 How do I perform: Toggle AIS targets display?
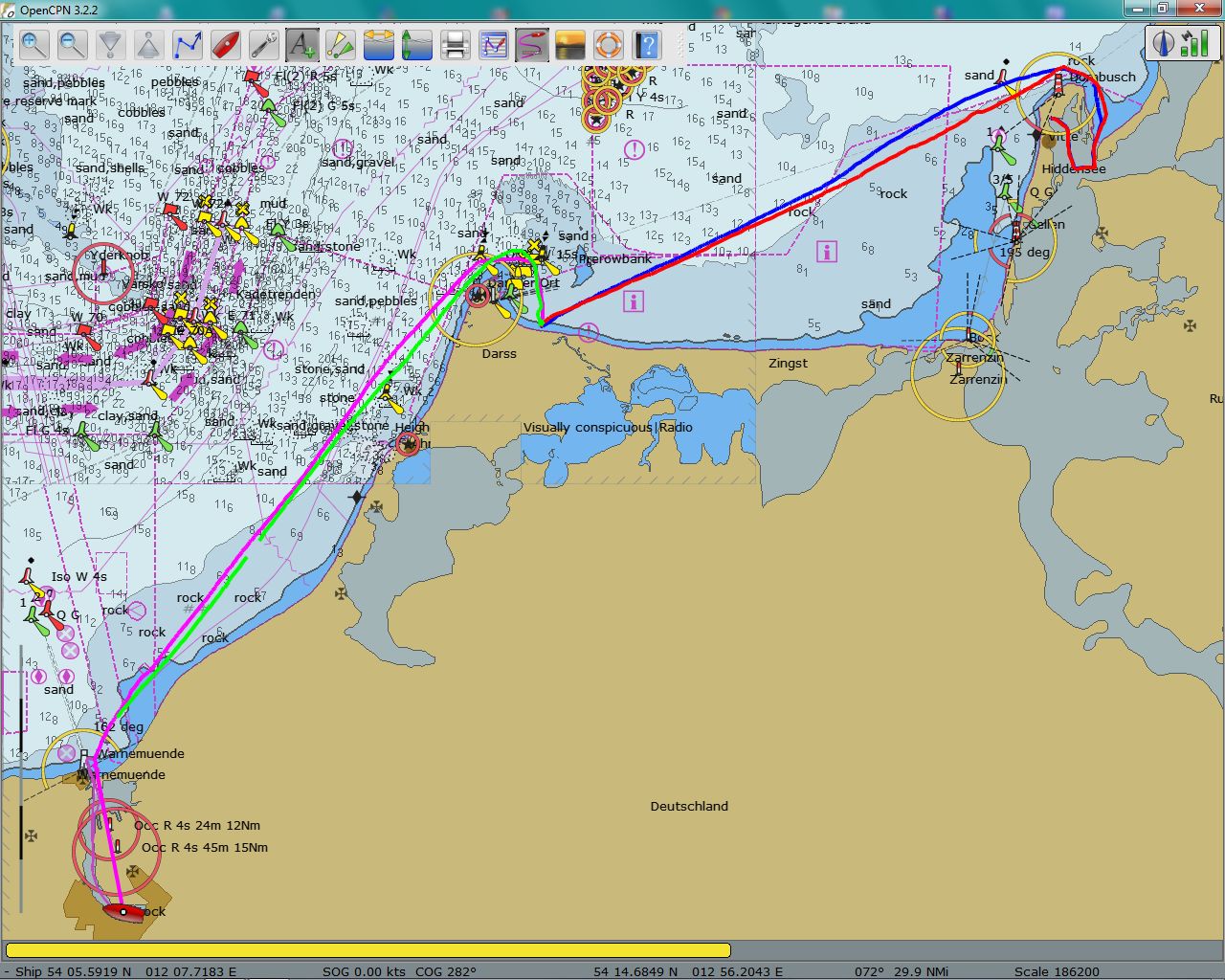(341, 45)
